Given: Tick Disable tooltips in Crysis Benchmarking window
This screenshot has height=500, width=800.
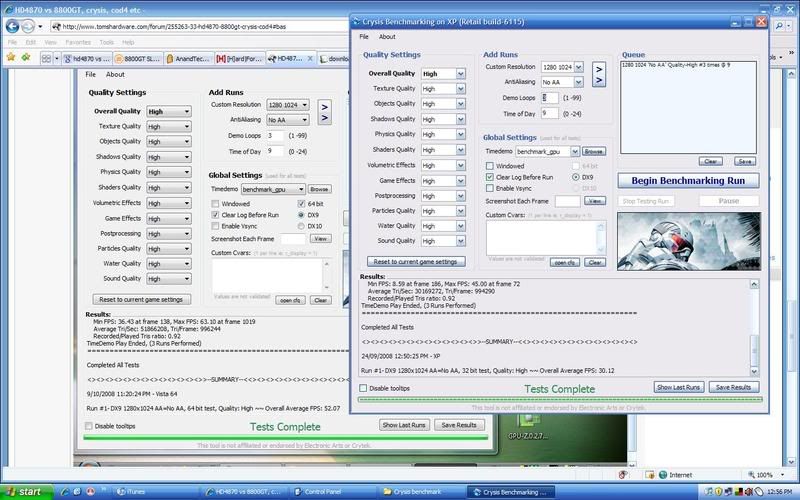Looking at the screenshot, I should [x=363, y=388].
